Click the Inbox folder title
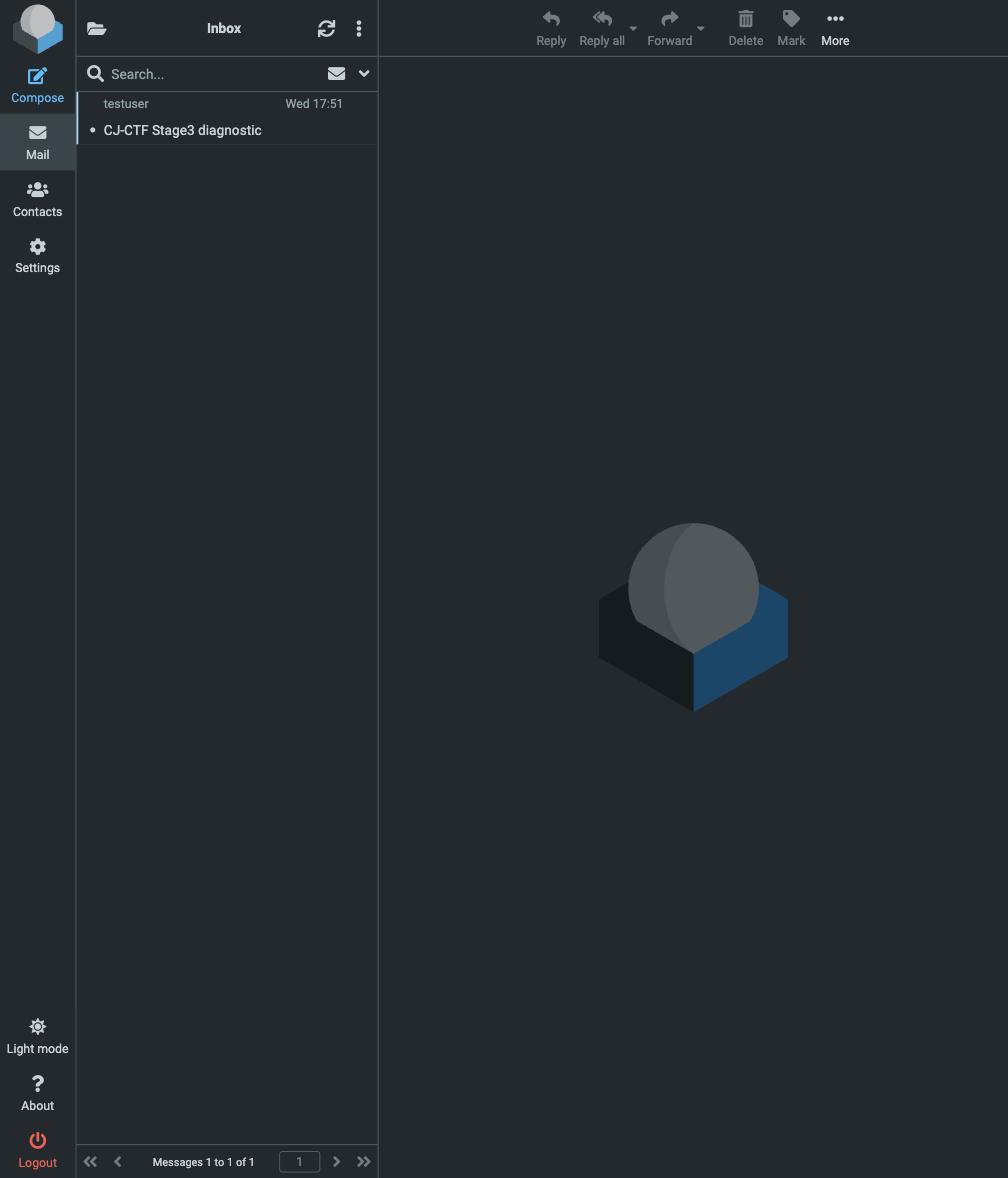The width and height of the screenshot is (1008, 1178). pos(224,29)
